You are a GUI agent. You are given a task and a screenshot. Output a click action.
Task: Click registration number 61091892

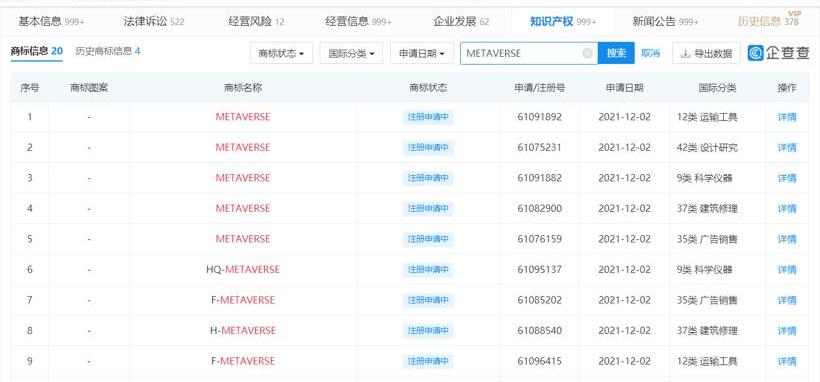[x=540, y=117]
